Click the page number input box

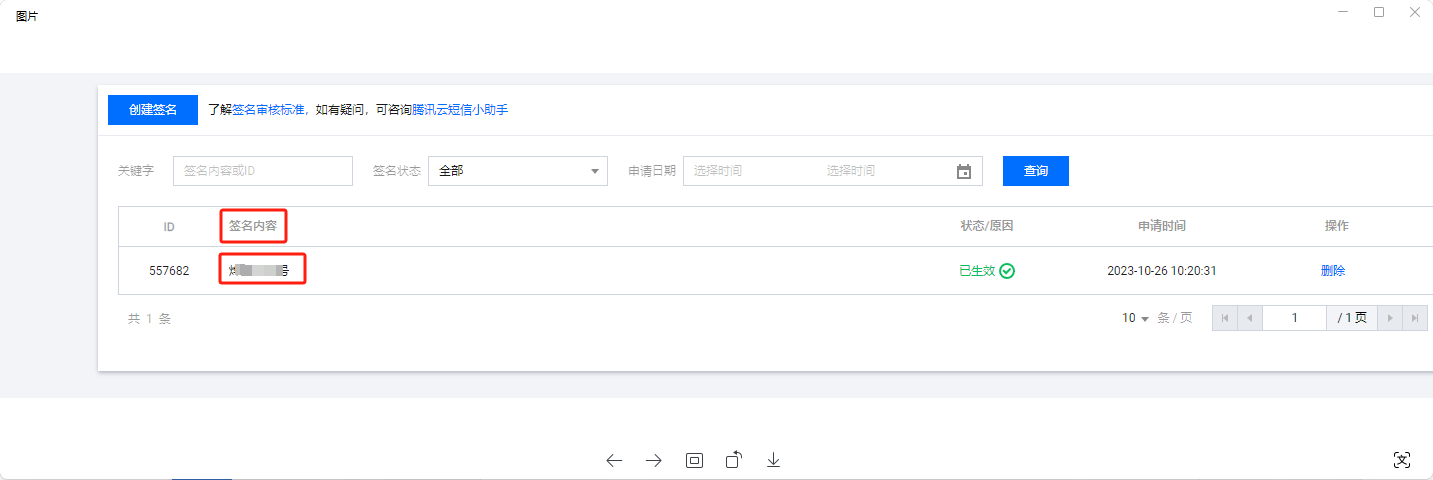point(1294,318)
